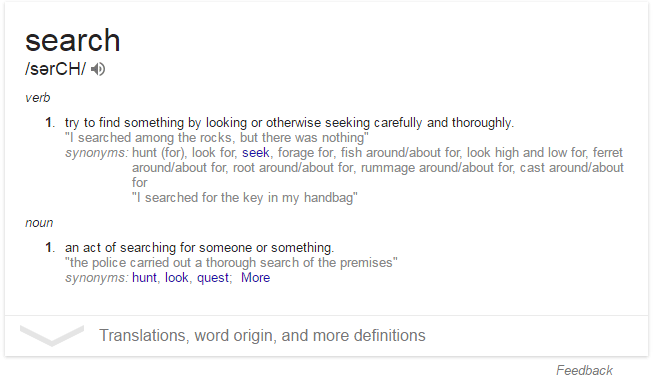The height and width of the screenshot is (375, 653).
Task: Click the verb 'synonyms:' label
Action: 97,153
